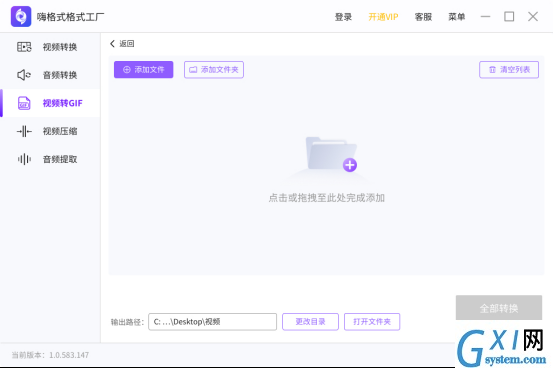The height and width of the screenshot is (368, 553).
Task: Open the 登录 login link
Action: [x=343, y=17]
